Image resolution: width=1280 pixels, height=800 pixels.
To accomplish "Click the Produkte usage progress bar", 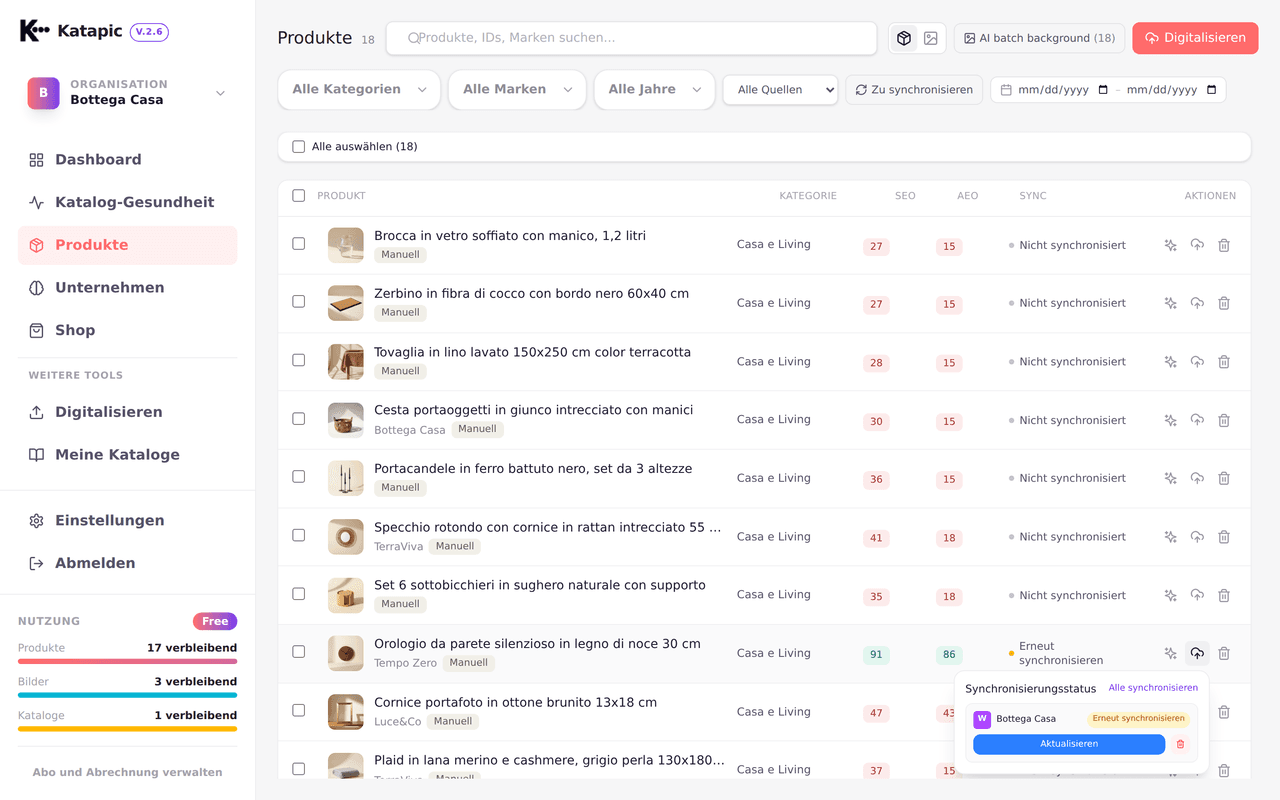I will pos(127,661).
